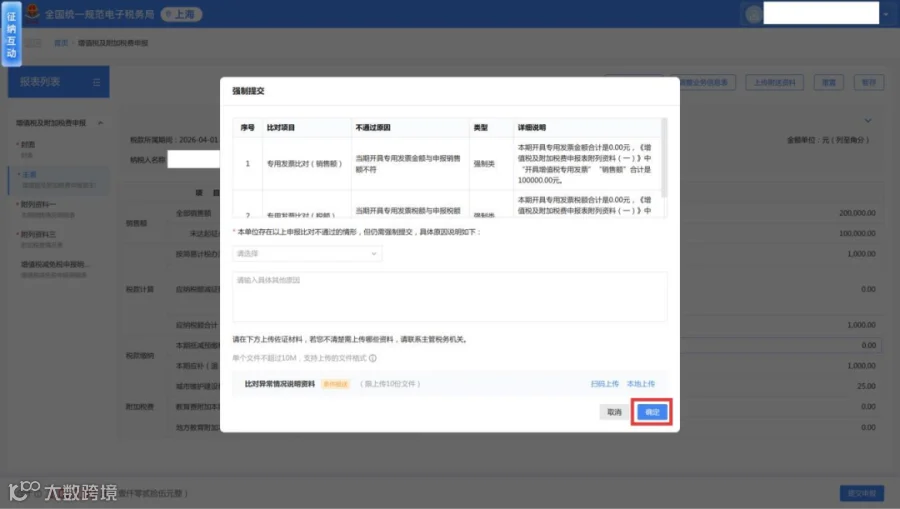Click the 报表列表 collapse icon
Image resolution: width=900 pixels, height=509 pixels.
tap(96, 83)
